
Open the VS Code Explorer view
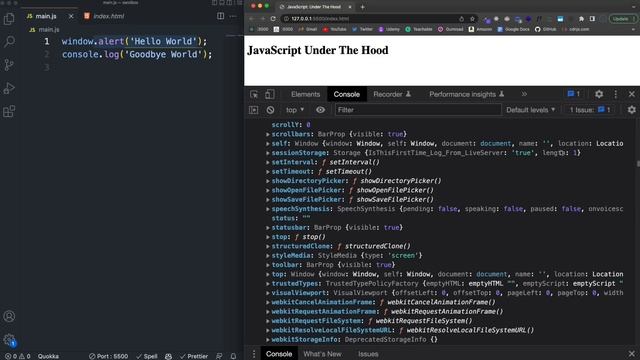[x=9, y=19]
